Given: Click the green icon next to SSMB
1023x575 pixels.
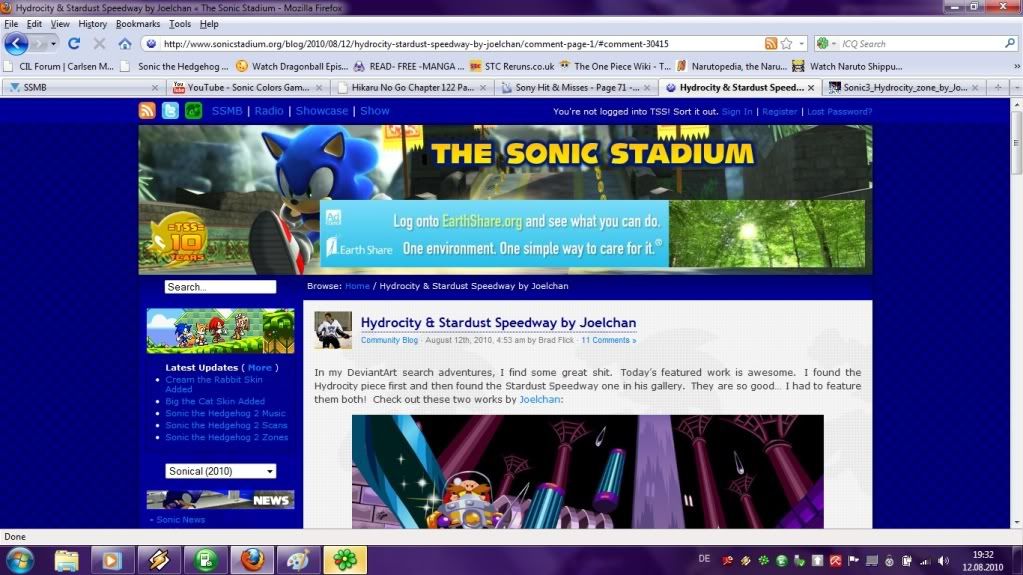Looking at the screenshot, I should (193, 110).
